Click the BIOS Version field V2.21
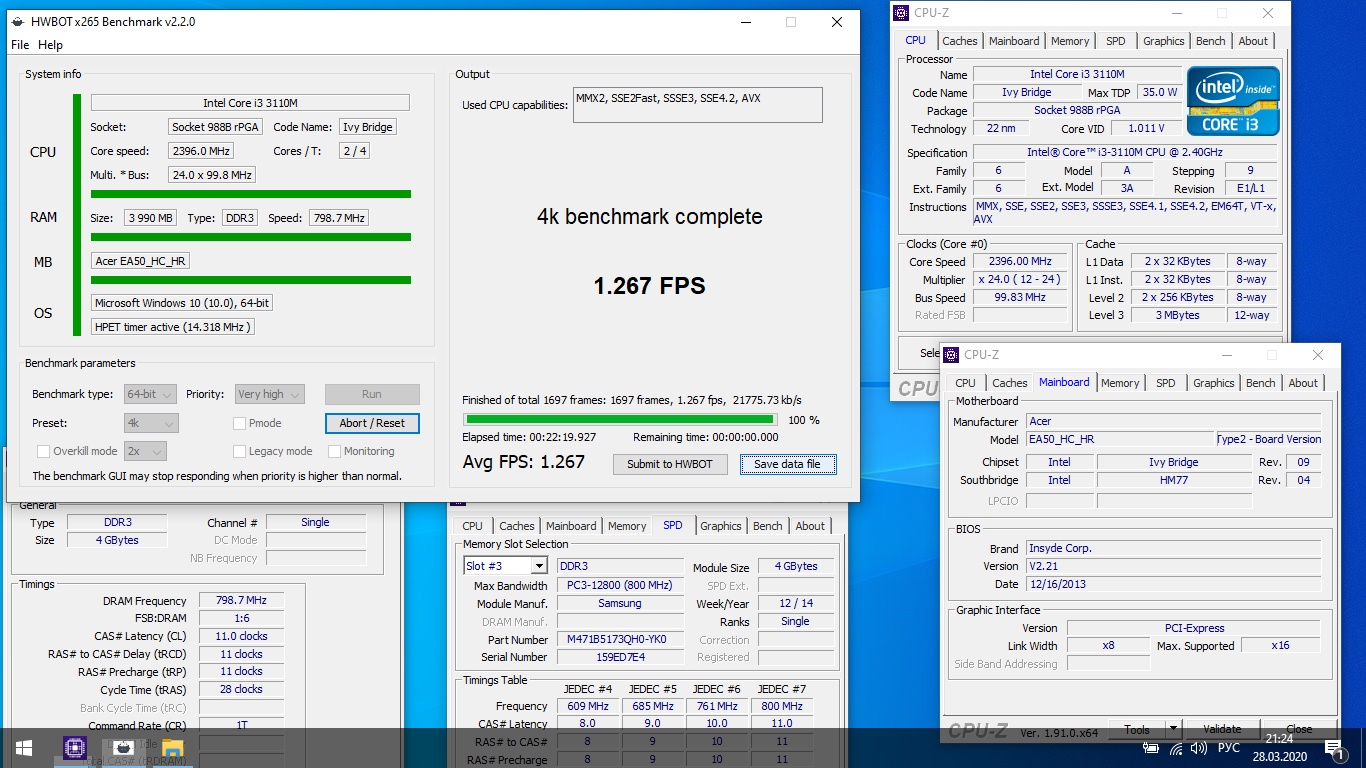 [x=1174, y=566]
